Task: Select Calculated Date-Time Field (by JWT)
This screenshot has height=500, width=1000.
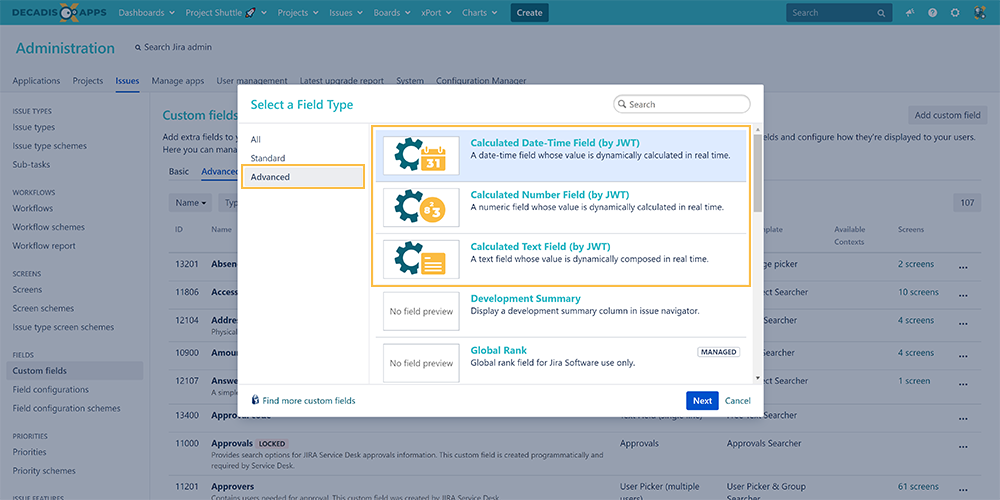Action: tap(561, 156)
